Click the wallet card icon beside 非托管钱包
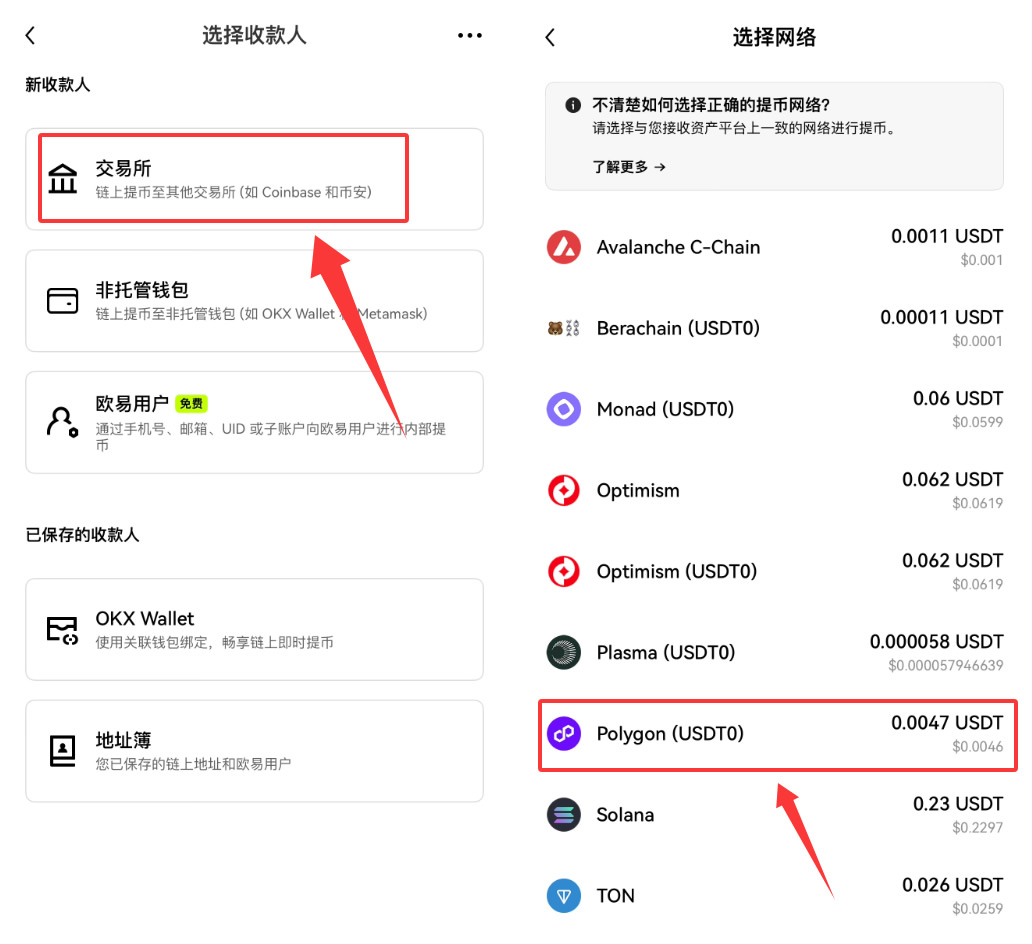This screenshot has width=1032, height=944. pos(63,300)
